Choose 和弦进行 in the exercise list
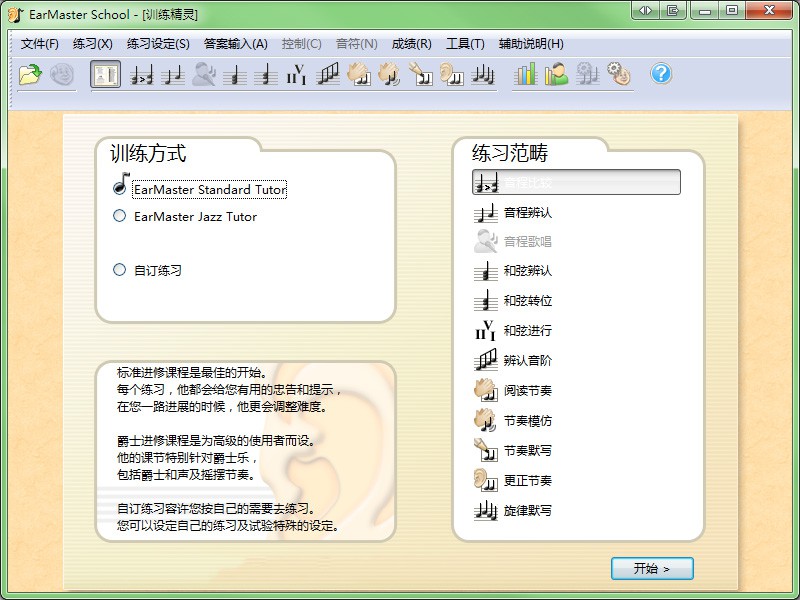Screen dimensions: 800x600 pyautogui.click(x=513, y=331)
